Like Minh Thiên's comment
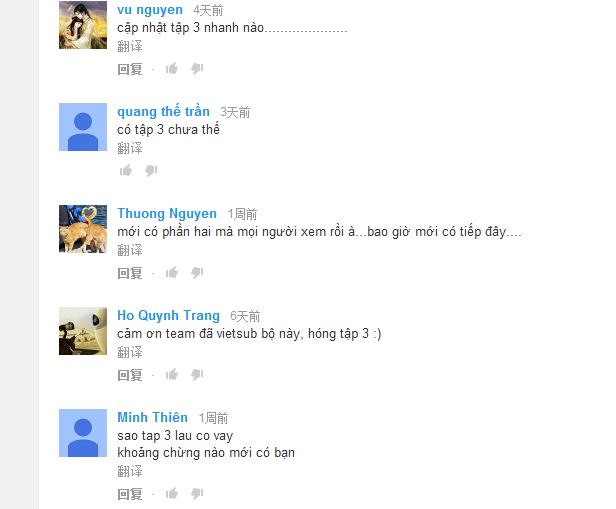This screenshot has width=616, height=509. click(x=172, y=494)
